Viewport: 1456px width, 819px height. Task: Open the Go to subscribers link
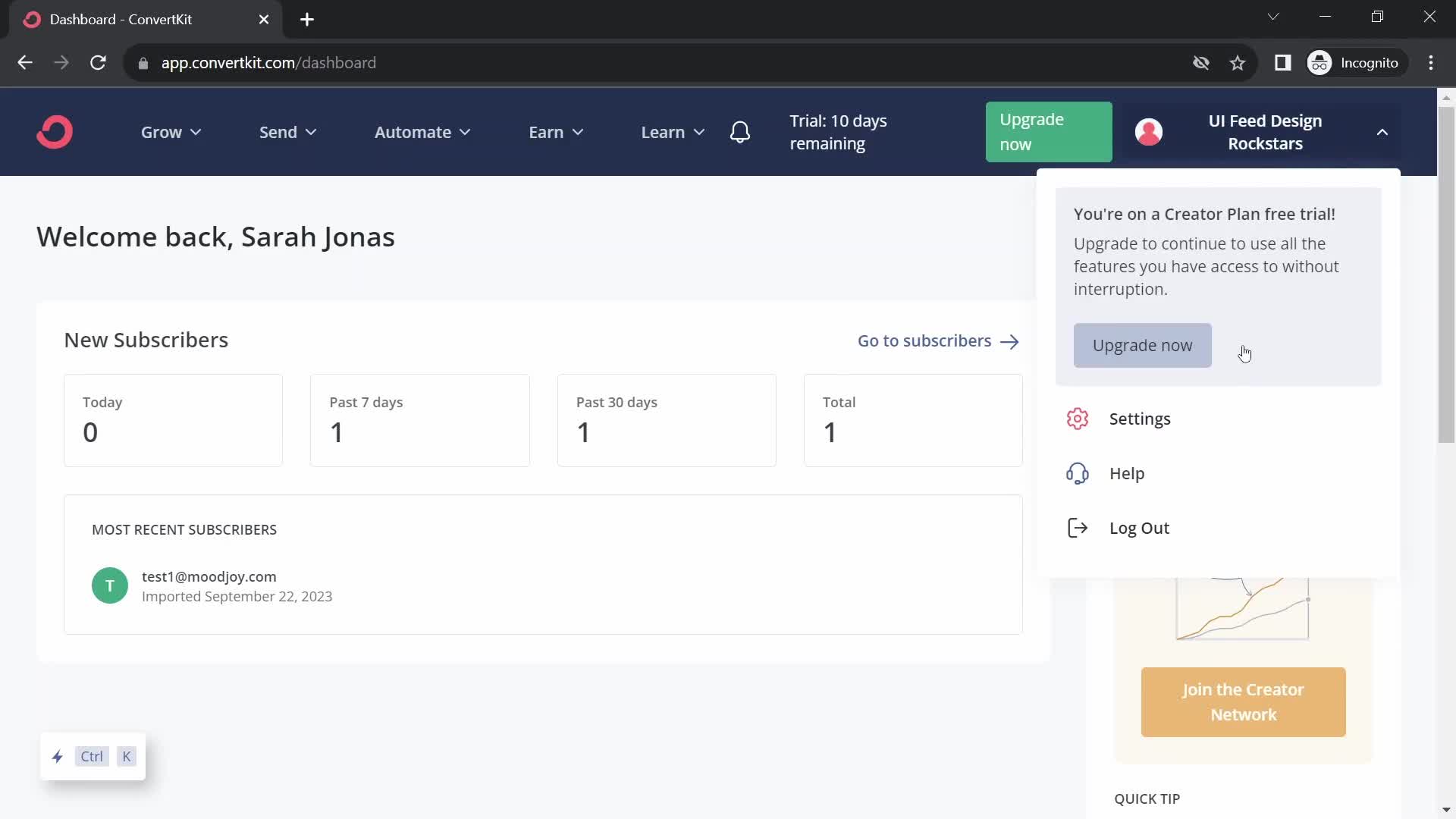coord(938,341)
